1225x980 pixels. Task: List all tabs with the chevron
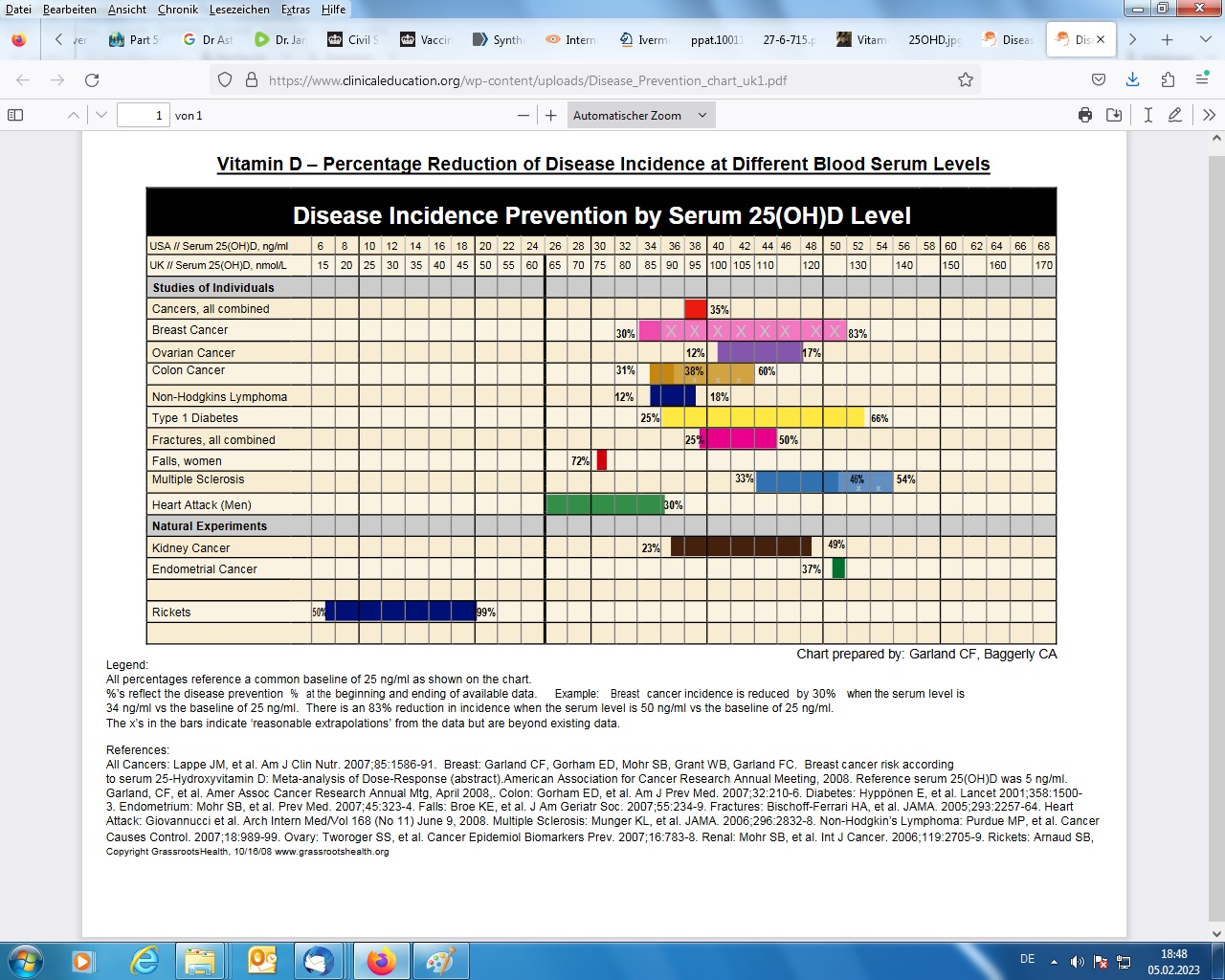tap(1206, 40)
